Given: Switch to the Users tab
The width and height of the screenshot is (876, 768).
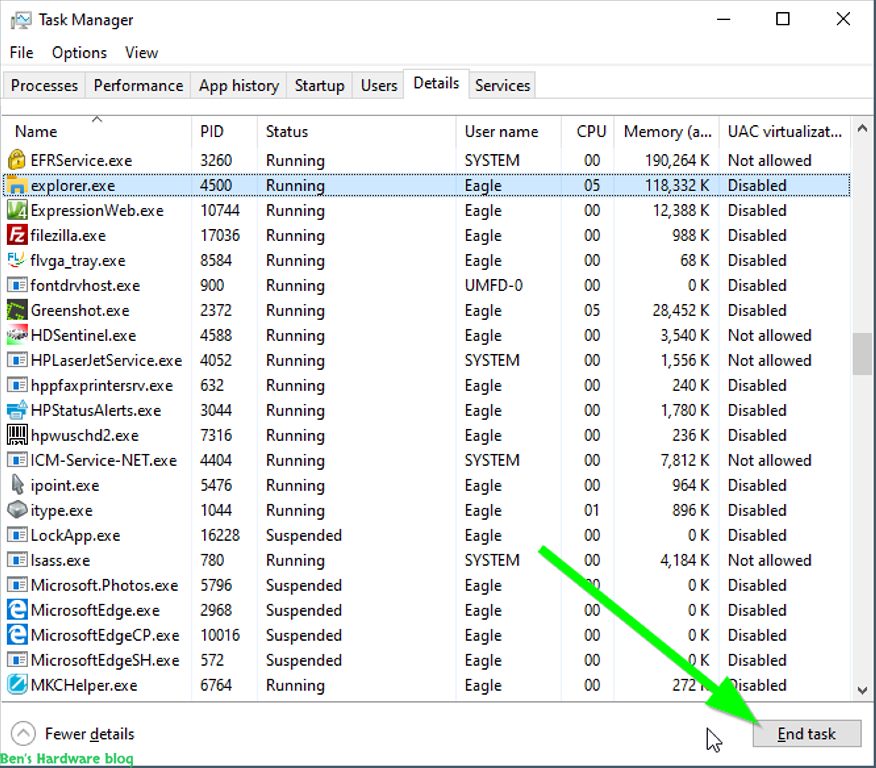Looking at the screenshot, I should pyautogui.click(x=379, y=85).
